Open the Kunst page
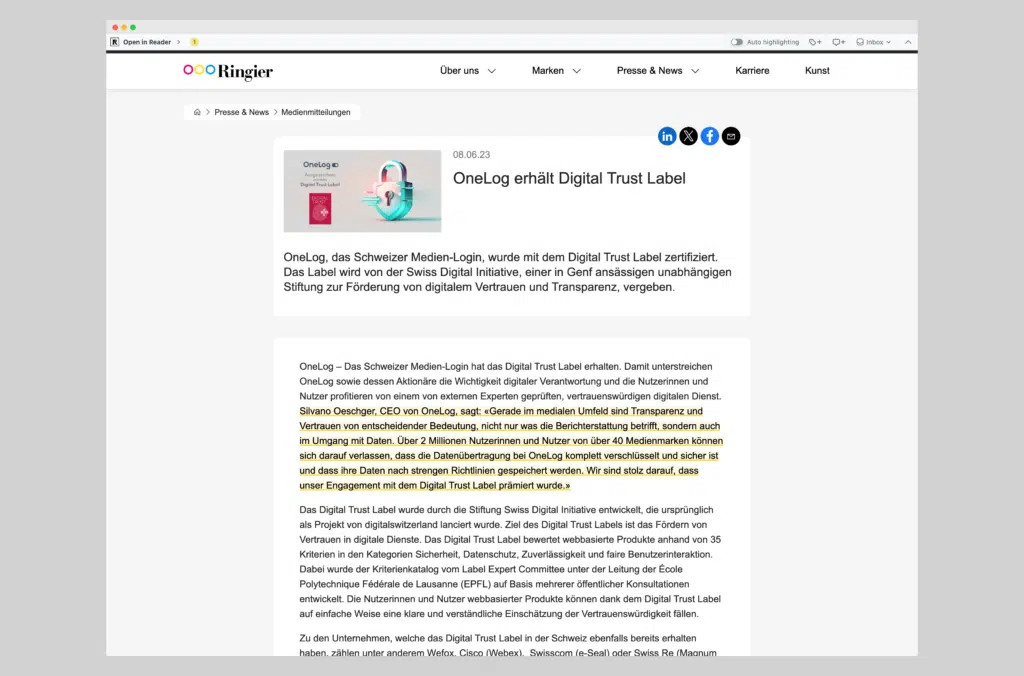 coord(817,71)
